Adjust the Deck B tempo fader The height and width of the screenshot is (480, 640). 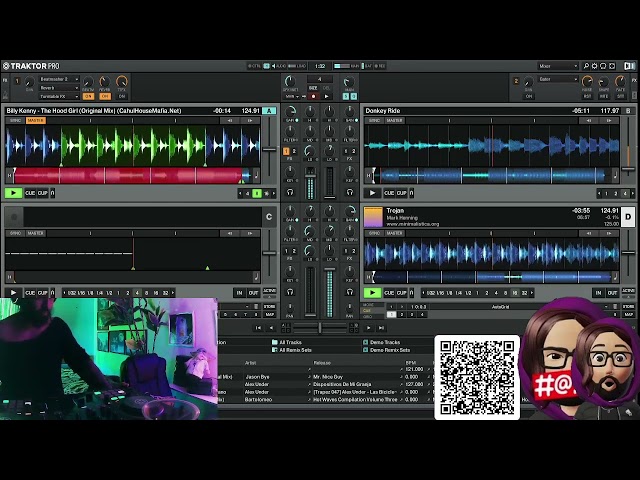[x=628, y=168]
